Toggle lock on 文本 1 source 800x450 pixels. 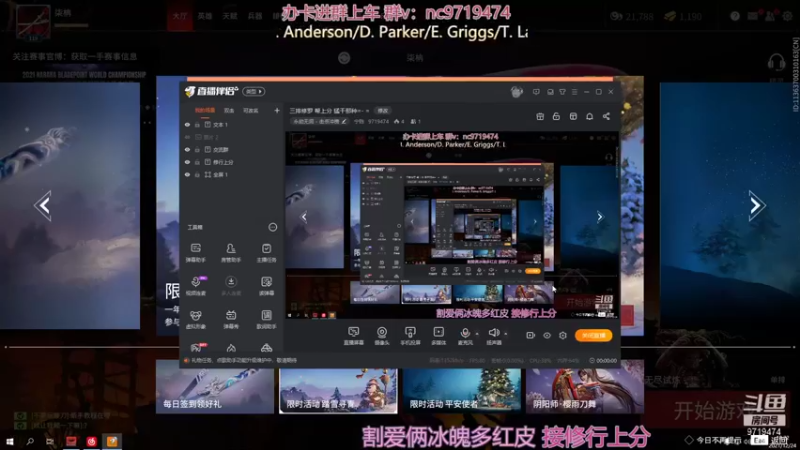pos(197,124)
